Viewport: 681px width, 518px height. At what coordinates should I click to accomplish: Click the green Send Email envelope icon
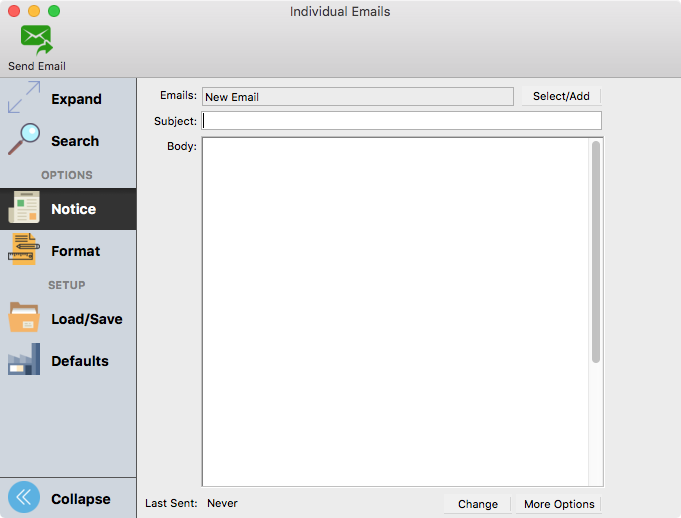pyautogui.click(x=37, y=40)
